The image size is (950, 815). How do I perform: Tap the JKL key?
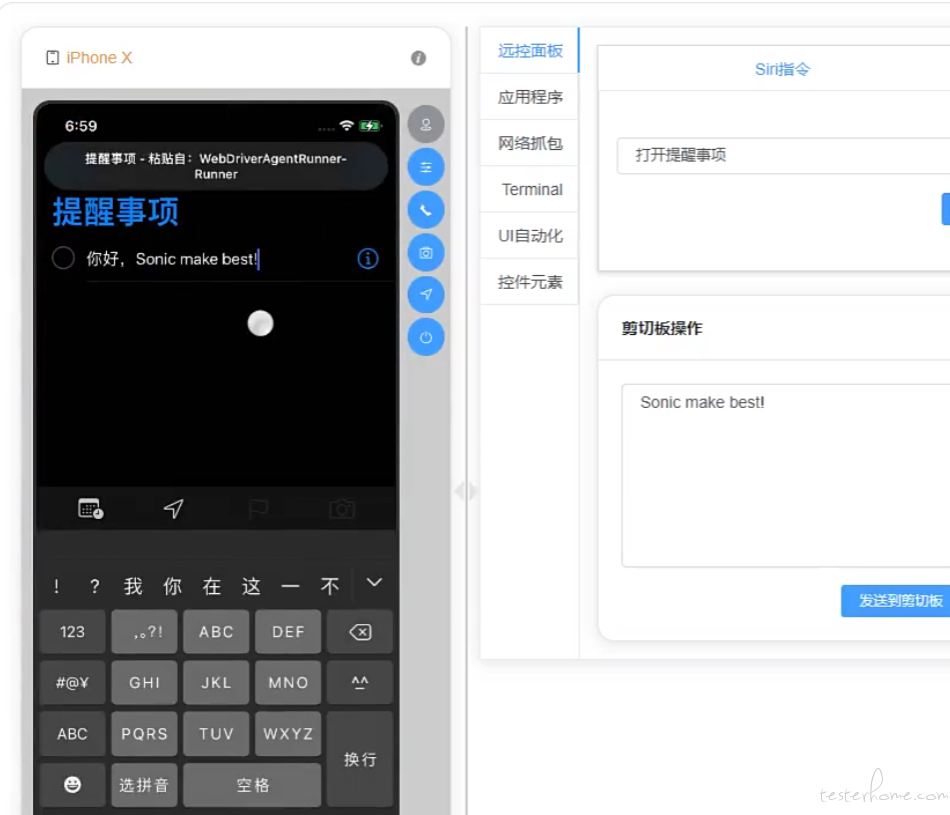[x=216, y=682]
